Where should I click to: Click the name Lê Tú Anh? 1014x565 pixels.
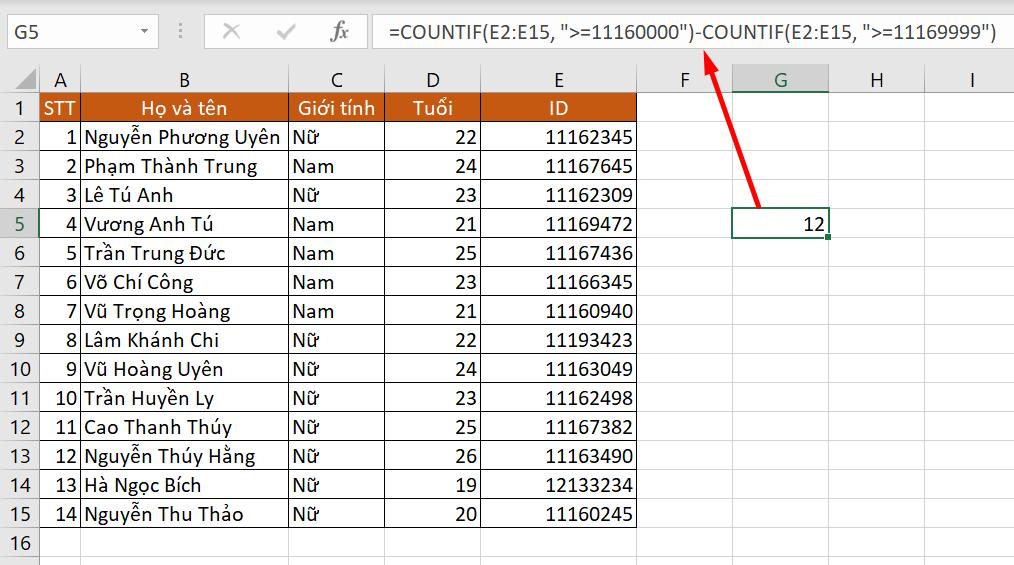(129, 195)
